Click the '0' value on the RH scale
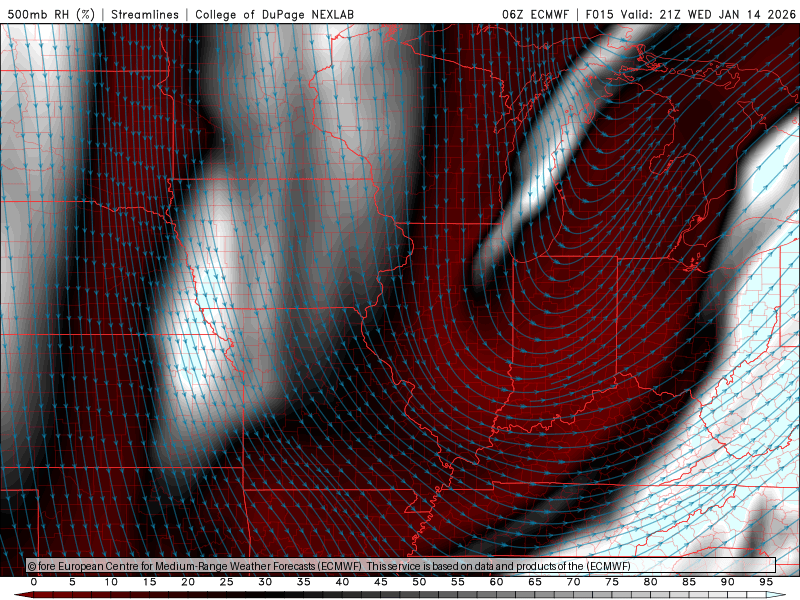The width and height of the screenshot is (800, 600). click(34, 582)
